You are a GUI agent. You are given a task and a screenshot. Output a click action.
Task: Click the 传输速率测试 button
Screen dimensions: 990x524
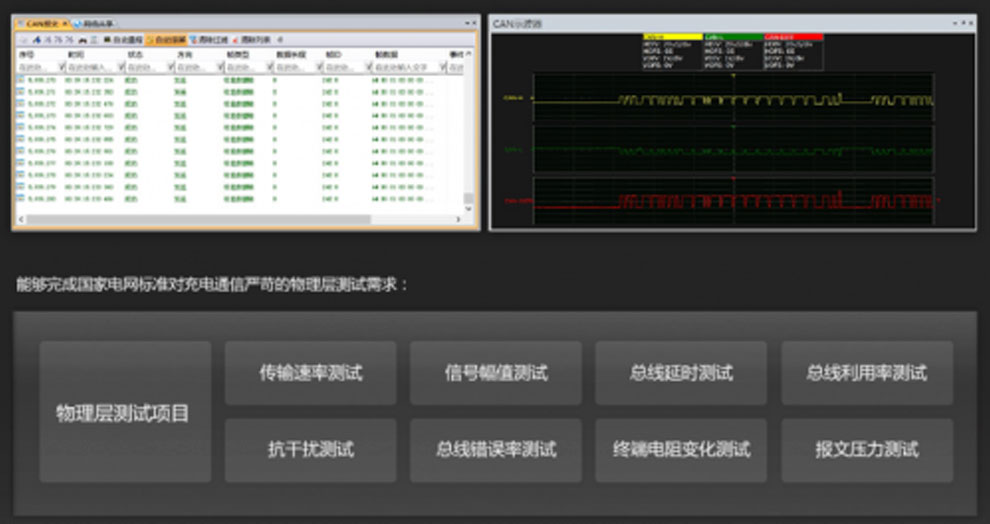tap(310, 373)
